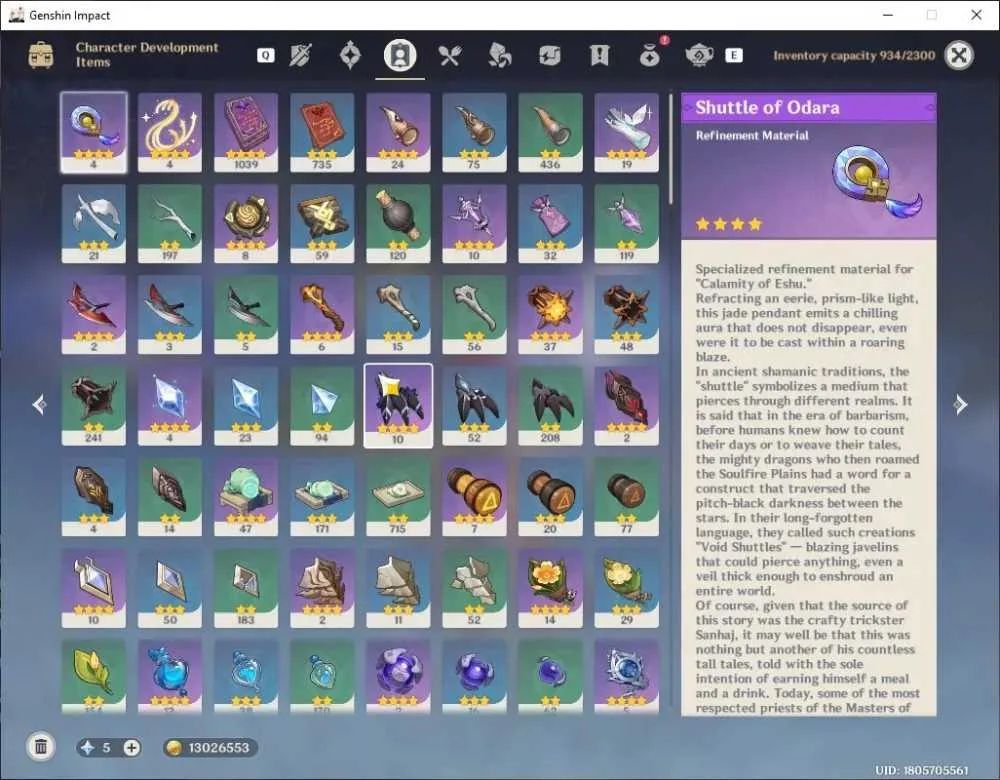
Task: Select the white branch item with count 197
Action: (x=170, y=224)
